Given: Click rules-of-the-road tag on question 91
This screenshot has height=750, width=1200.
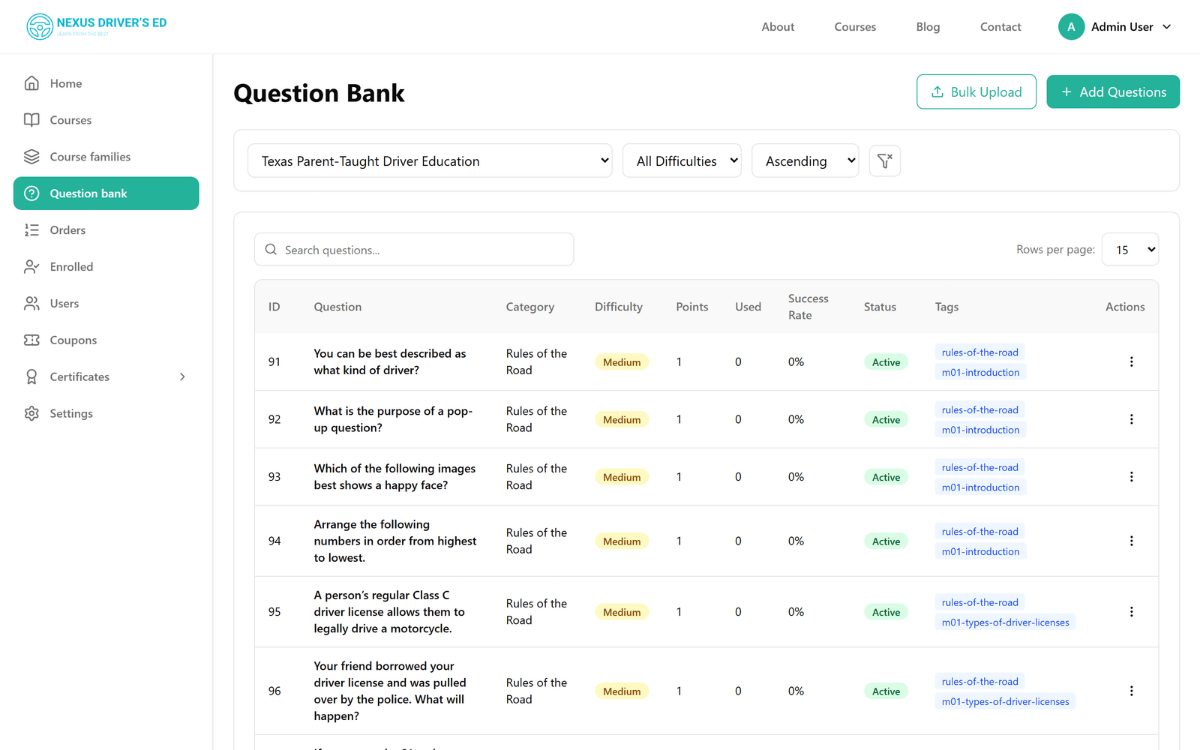Looking at the screenshot, I should 980,352.
